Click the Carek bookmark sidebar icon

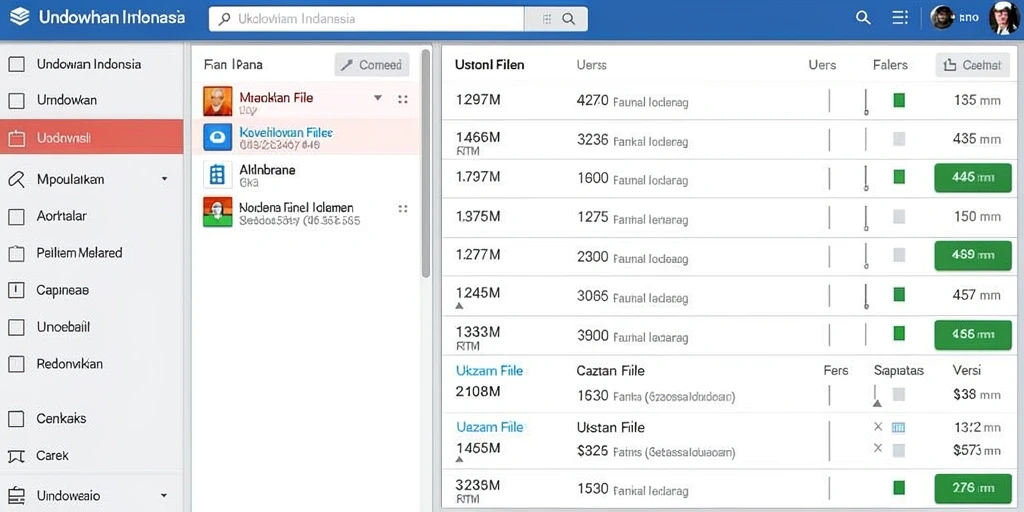tap(16, 456)
